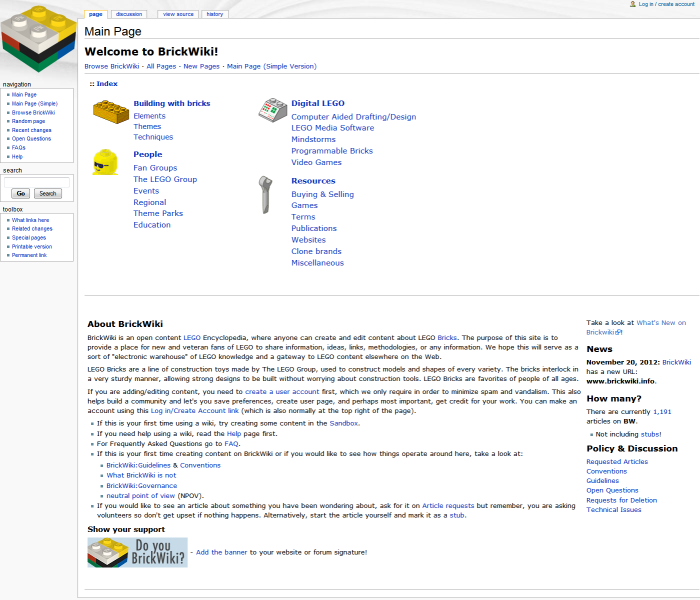Open Printable version
700x600 pixels.
point(32,246)
